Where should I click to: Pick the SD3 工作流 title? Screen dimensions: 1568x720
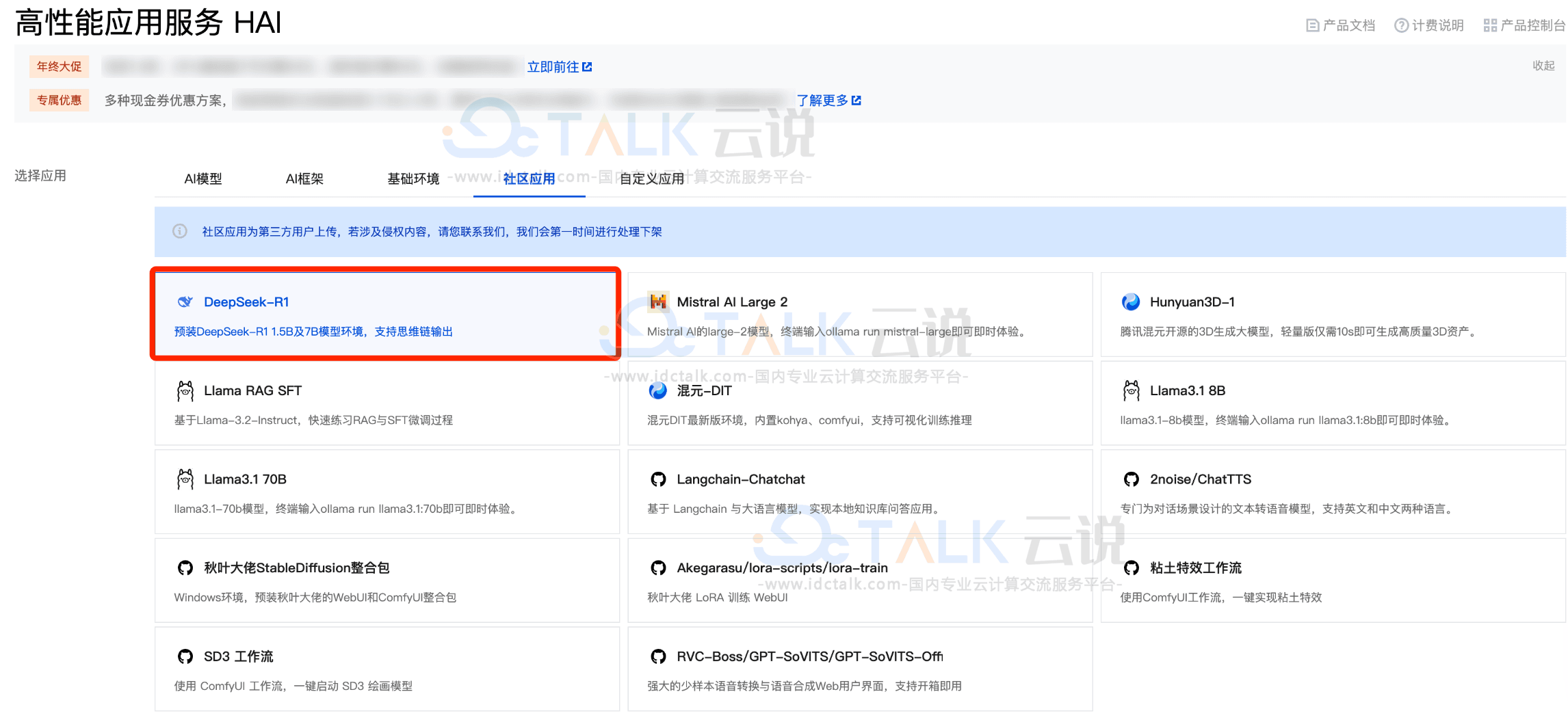click(x=239, y=656)
